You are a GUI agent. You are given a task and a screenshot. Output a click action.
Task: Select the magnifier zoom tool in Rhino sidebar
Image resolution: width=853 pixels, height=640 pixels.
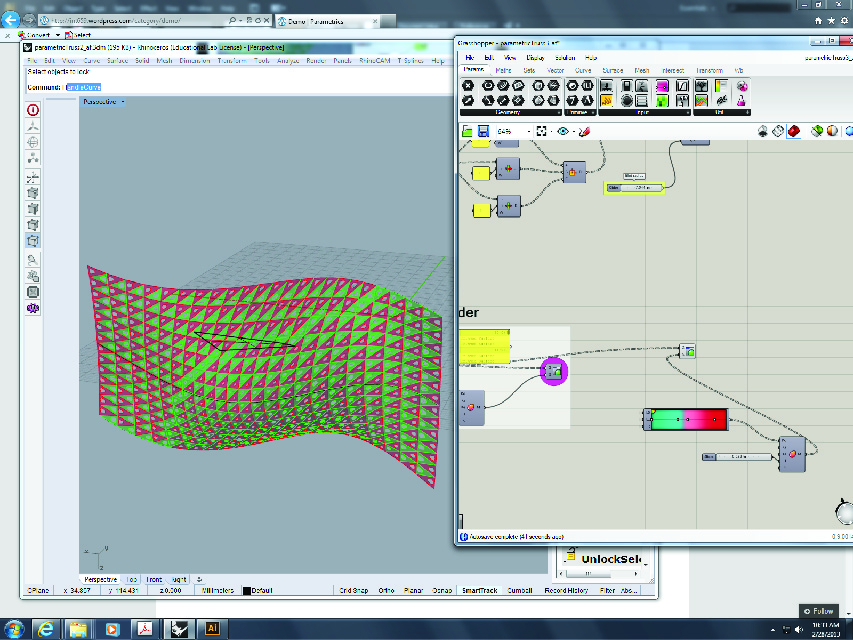click(x=33, y=259)
